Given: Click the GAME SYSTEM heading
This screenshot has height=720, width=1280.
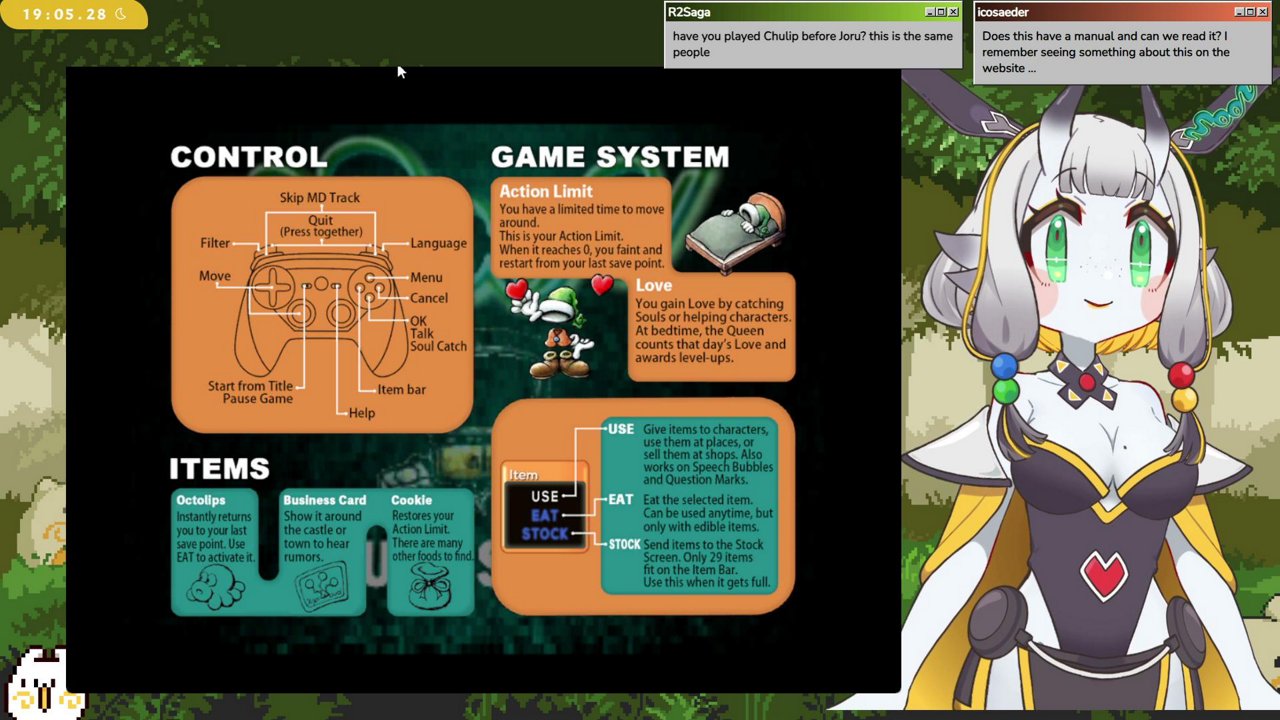Looking at the screenshot, I should click(610, 157).
